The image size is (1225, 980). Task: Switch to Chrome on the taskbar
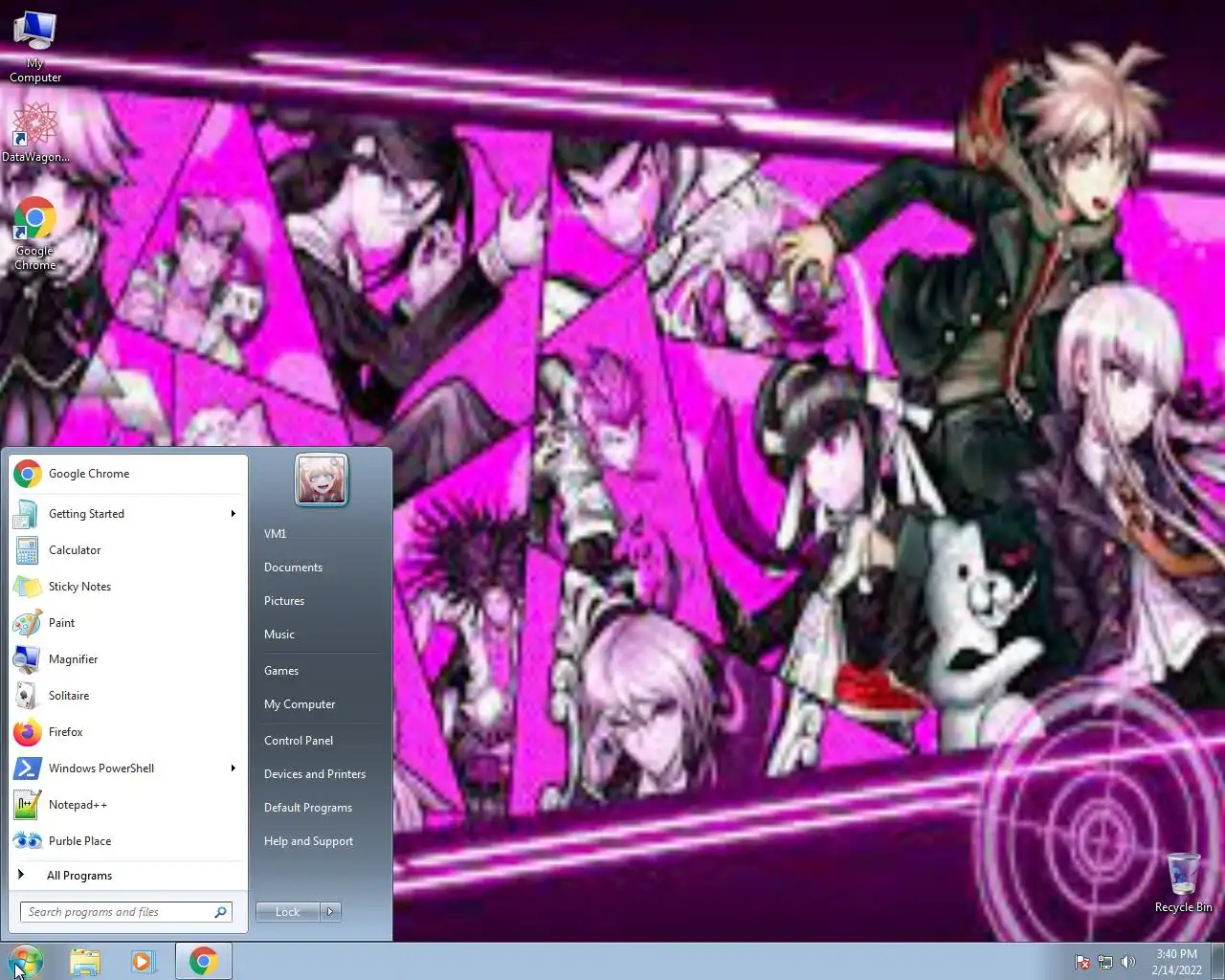point(203,961)
